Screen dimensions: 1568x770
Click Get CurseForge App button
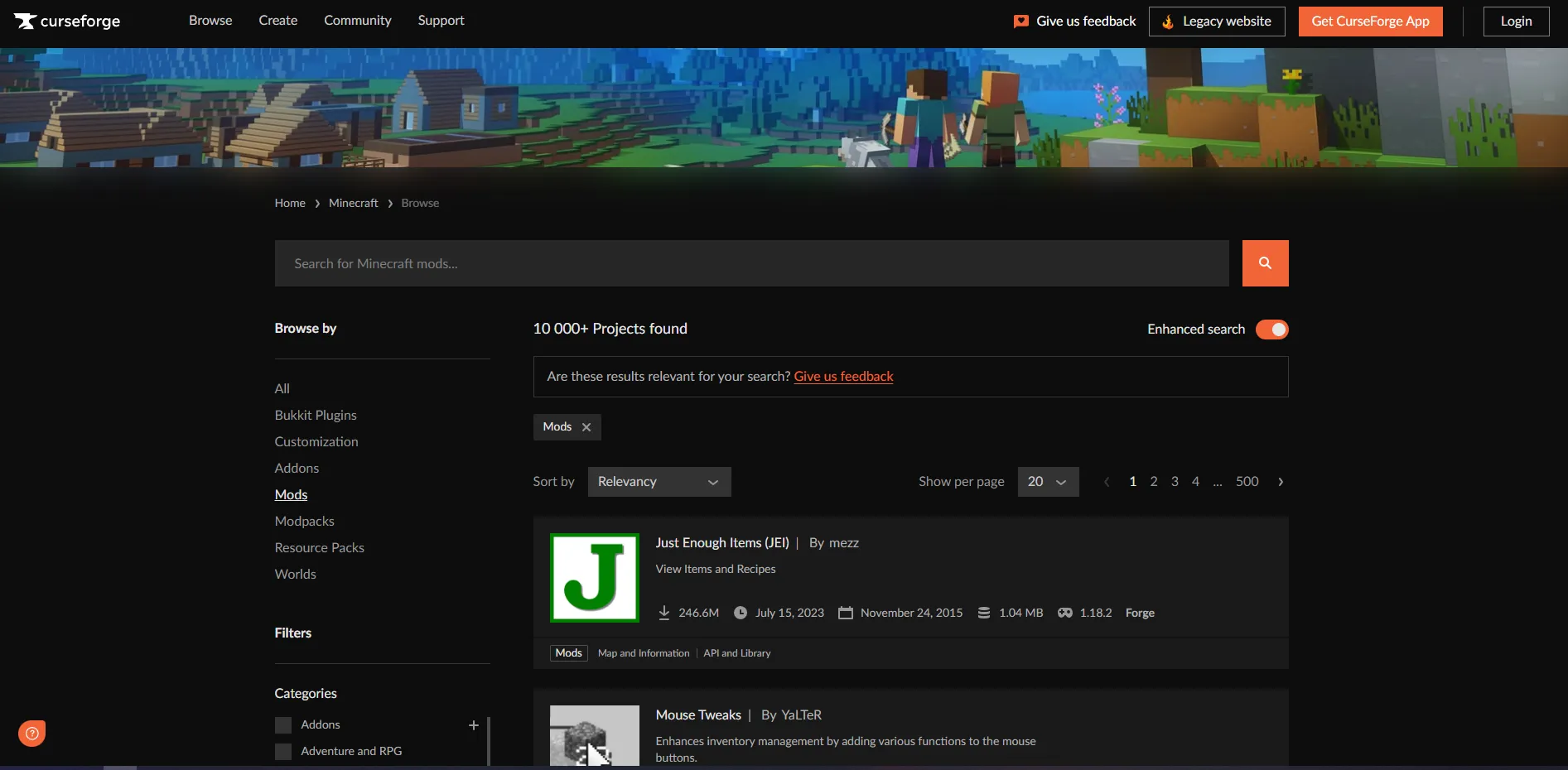coord(1370,22)
